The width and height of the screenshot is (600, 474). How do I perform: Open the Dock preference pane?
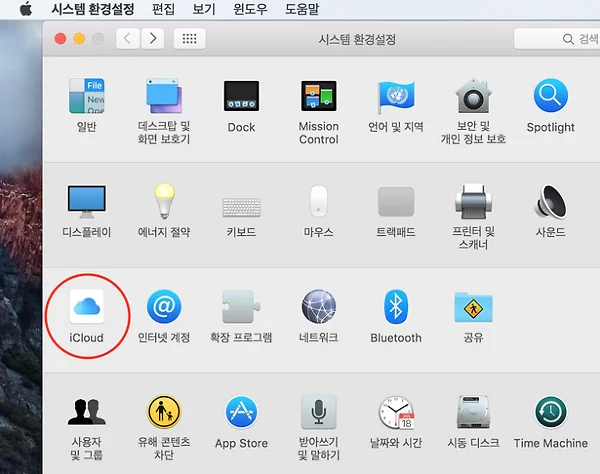pos(241,105)
